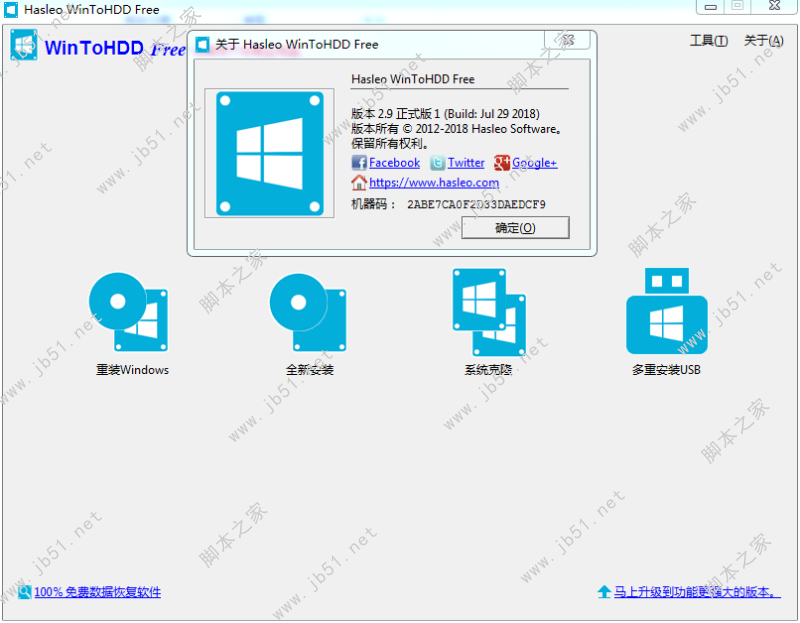Image resolution: width=800 pixels, height=623 pixels.
Task: Open the 重装Windows feature icon
Action: (x=130, y=310)
